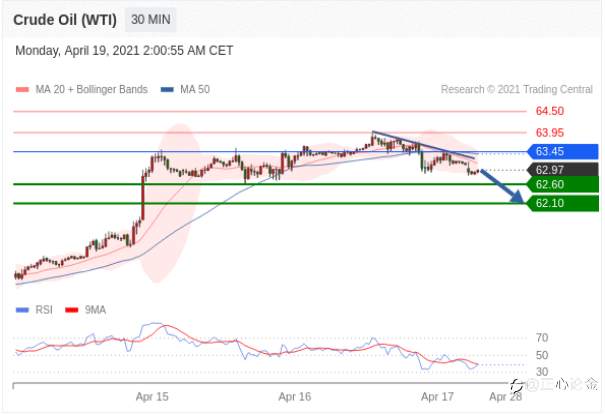Click the Crude Oil (WTI) title
This screenshot has width=605, height=414.
[x=65, y=20]
